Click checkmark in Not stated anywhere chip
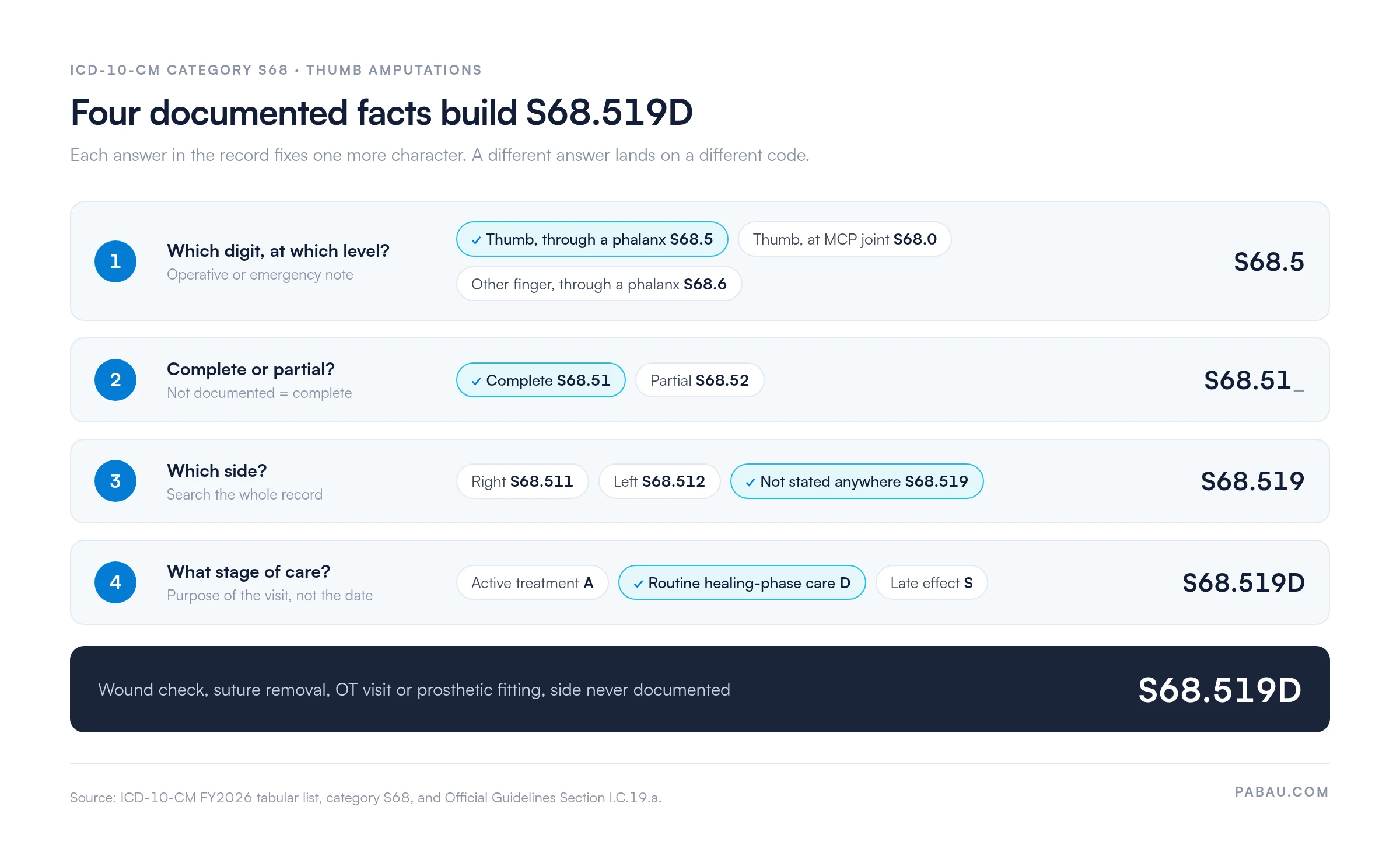 click(750, 482)
